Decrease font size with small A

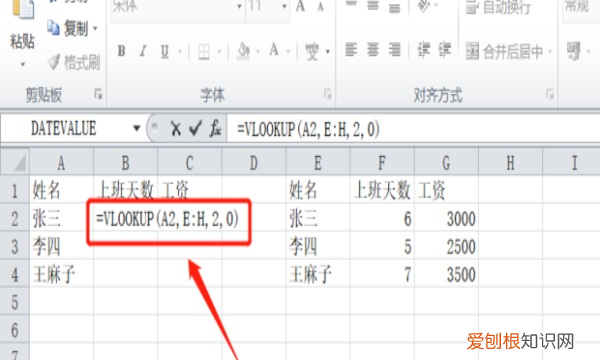pos(320,7)
